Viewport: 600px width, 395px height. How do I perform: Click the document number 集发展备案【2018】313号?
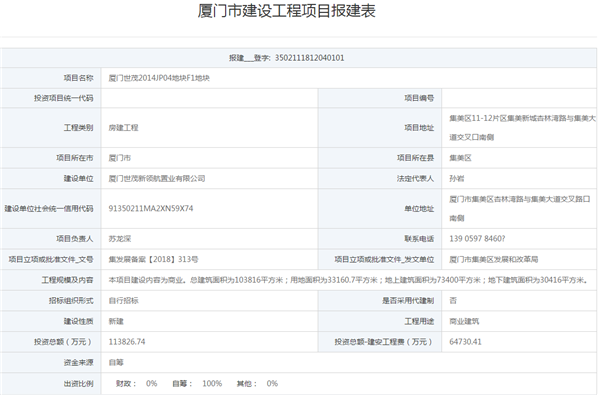[x=153, y=260]
